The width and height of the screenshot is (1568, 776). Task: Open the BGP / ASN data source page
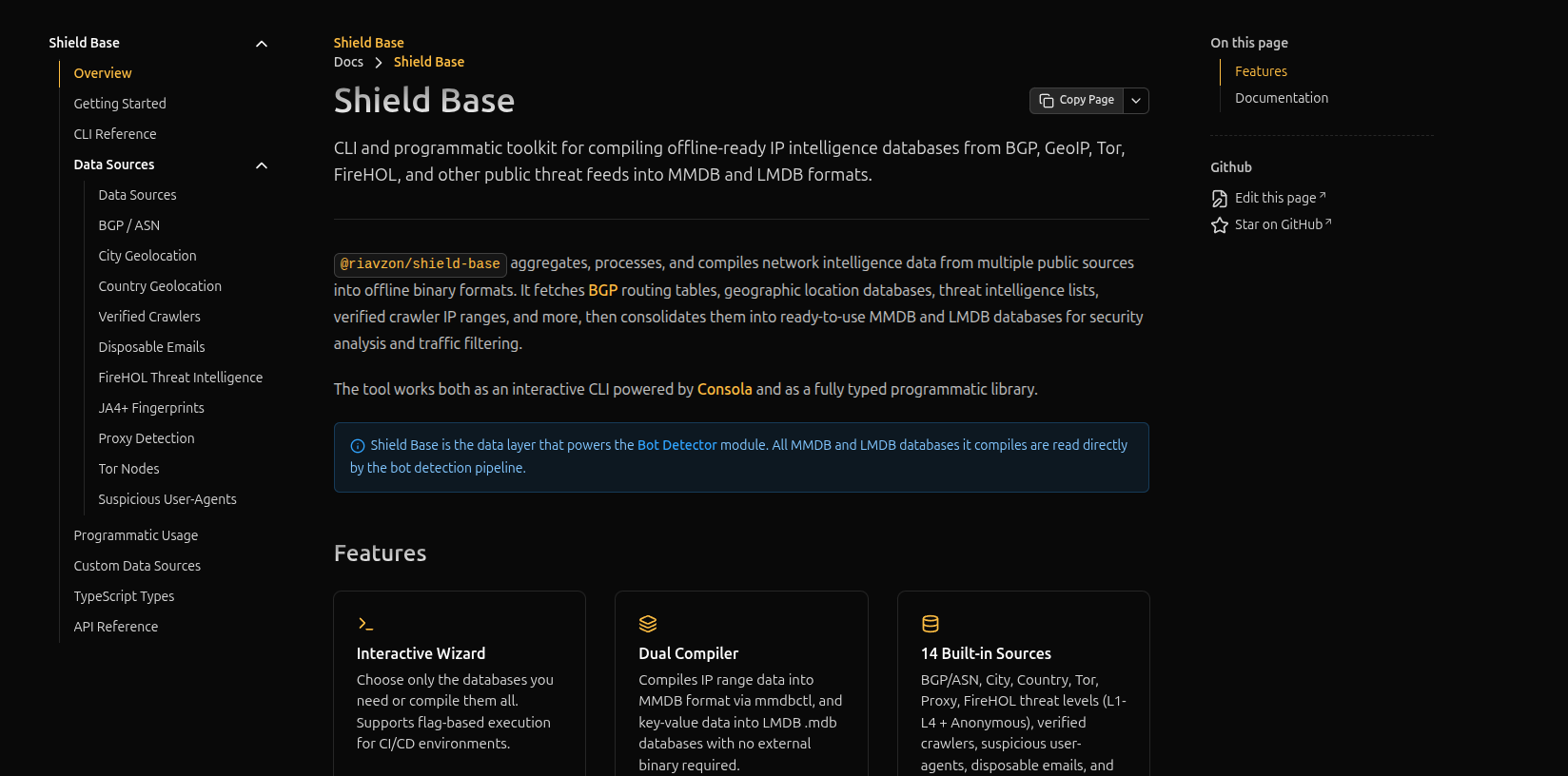[129, 225]
